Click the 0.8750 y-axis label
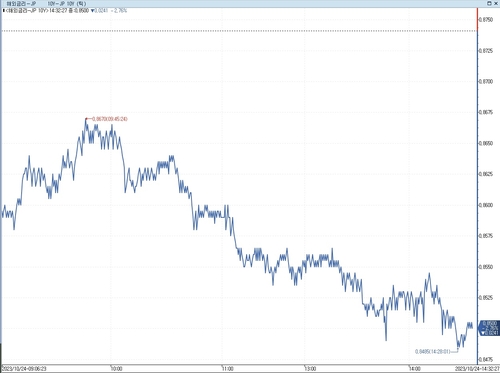This screenshot has width=500, height=373. point(486,20)
